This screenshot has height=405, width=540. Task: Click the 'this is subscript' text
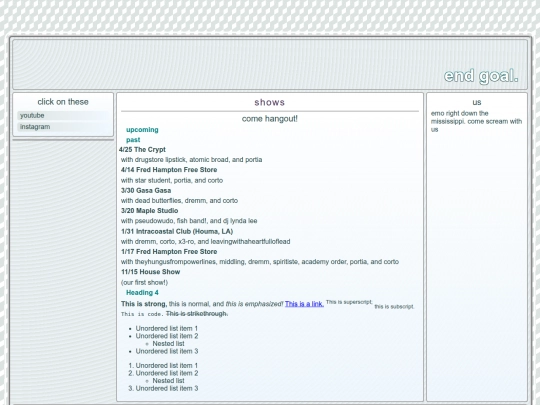click(x=394, y=307)
